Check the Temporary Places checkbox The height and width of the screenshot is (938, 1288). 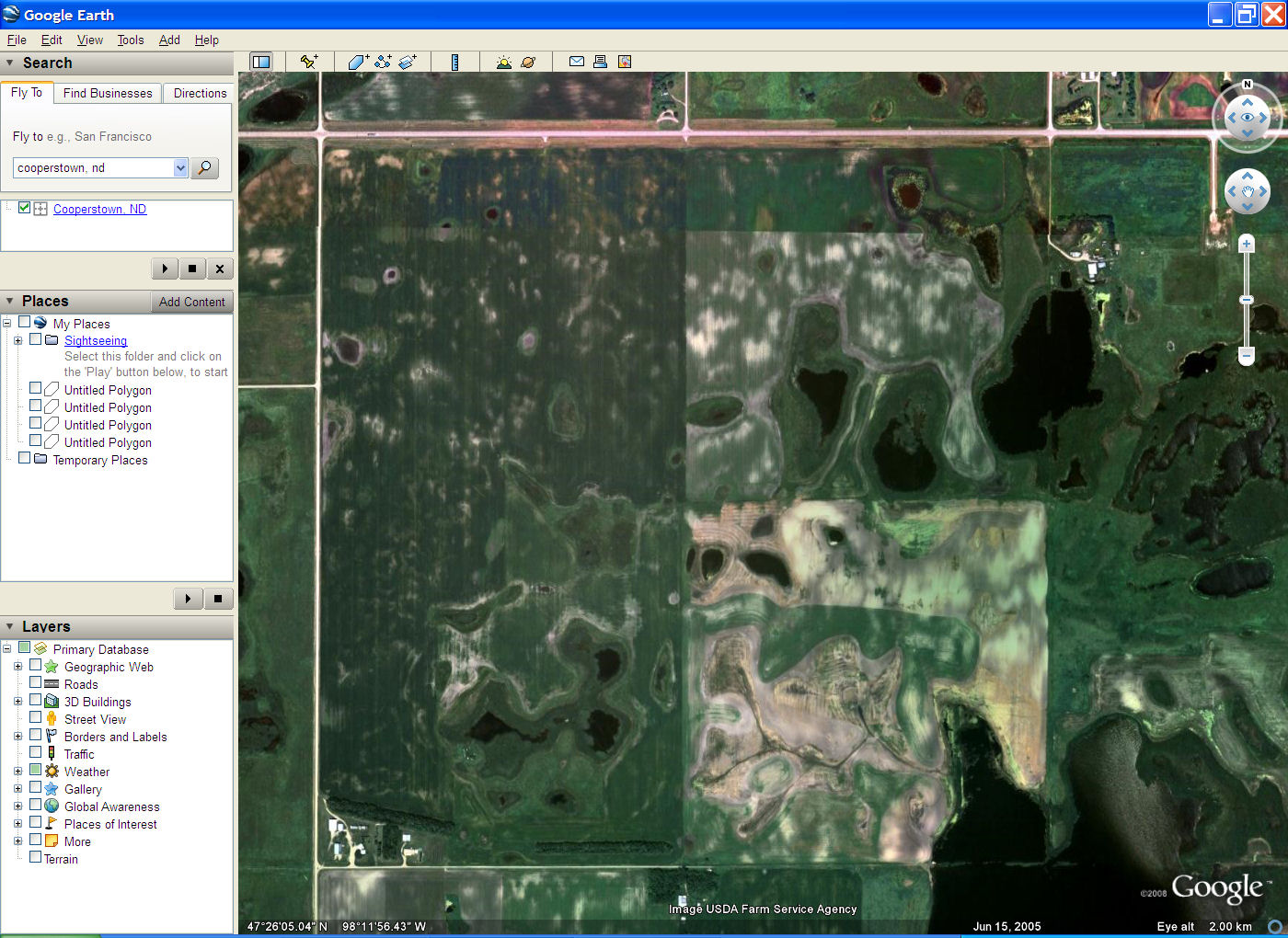(x=25, y=459)
